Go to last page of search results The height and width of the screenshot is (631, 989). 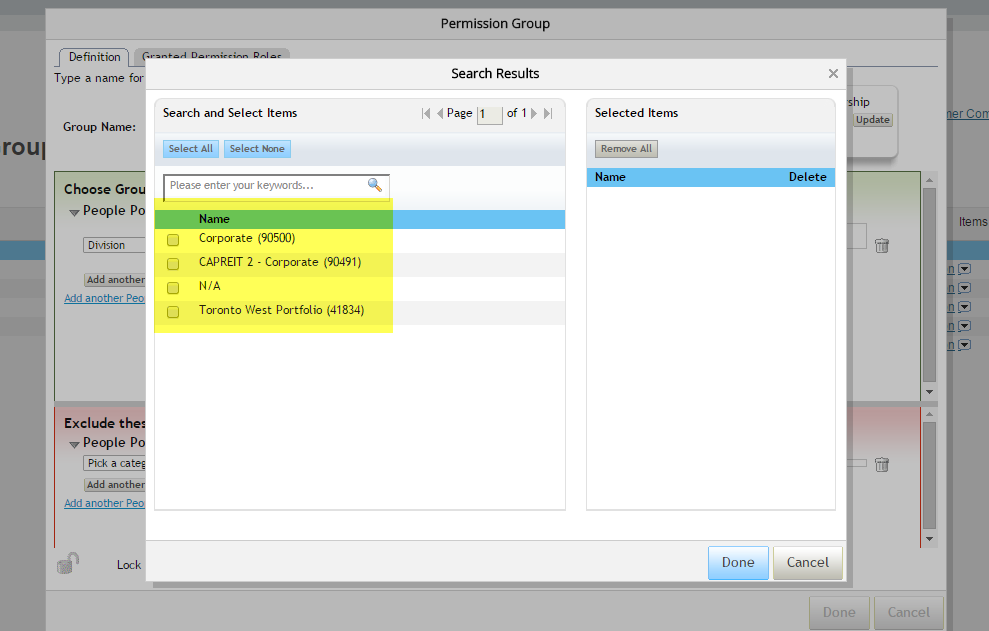[x=548, y=114]
